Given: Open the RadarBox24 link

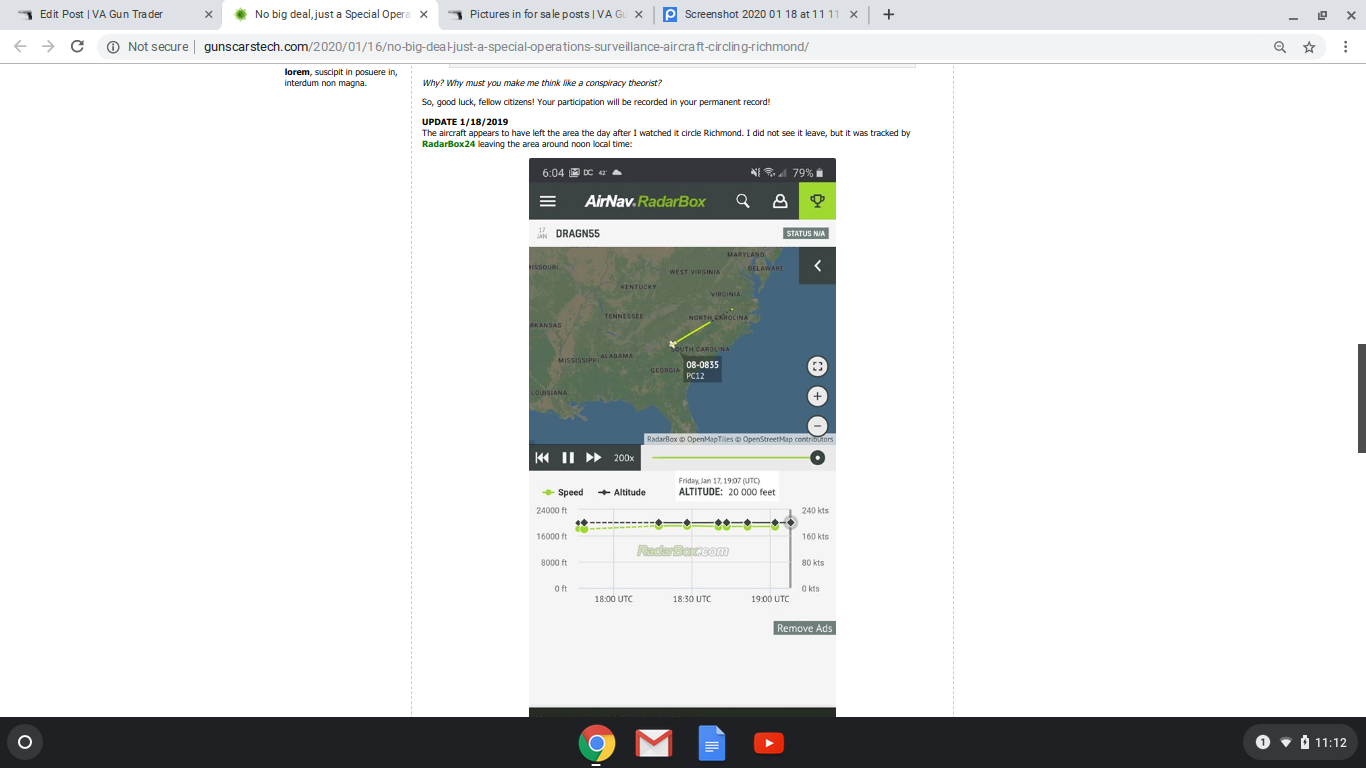Looking at the screenshot, I should pyautogui.click(x=448, y=144).
